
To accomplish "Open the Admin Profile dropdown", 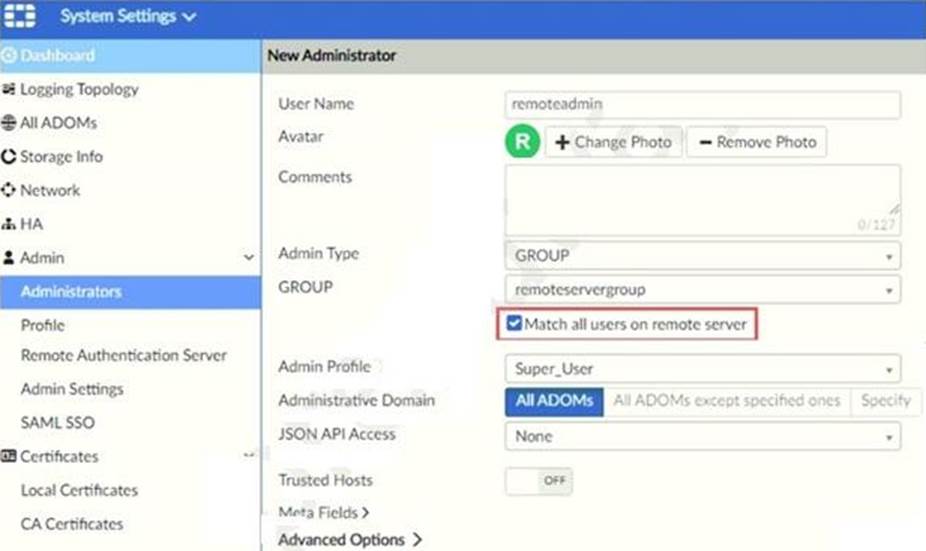I will coord(702,369).
